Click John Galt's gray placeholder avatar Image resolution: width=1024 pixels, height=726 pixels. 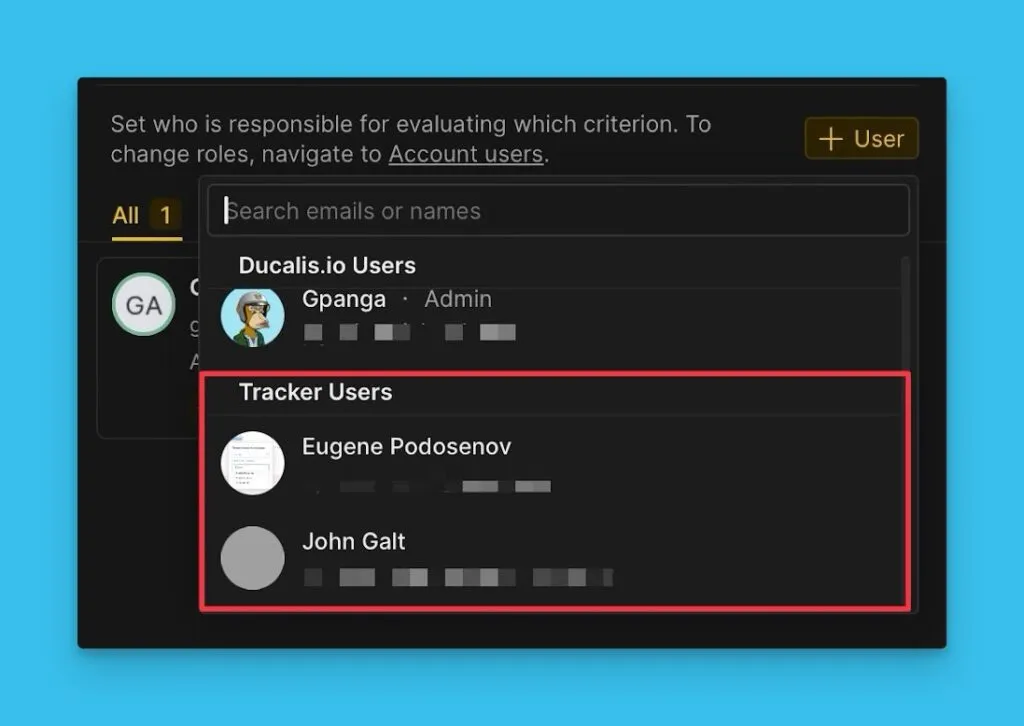coord(252,557)
